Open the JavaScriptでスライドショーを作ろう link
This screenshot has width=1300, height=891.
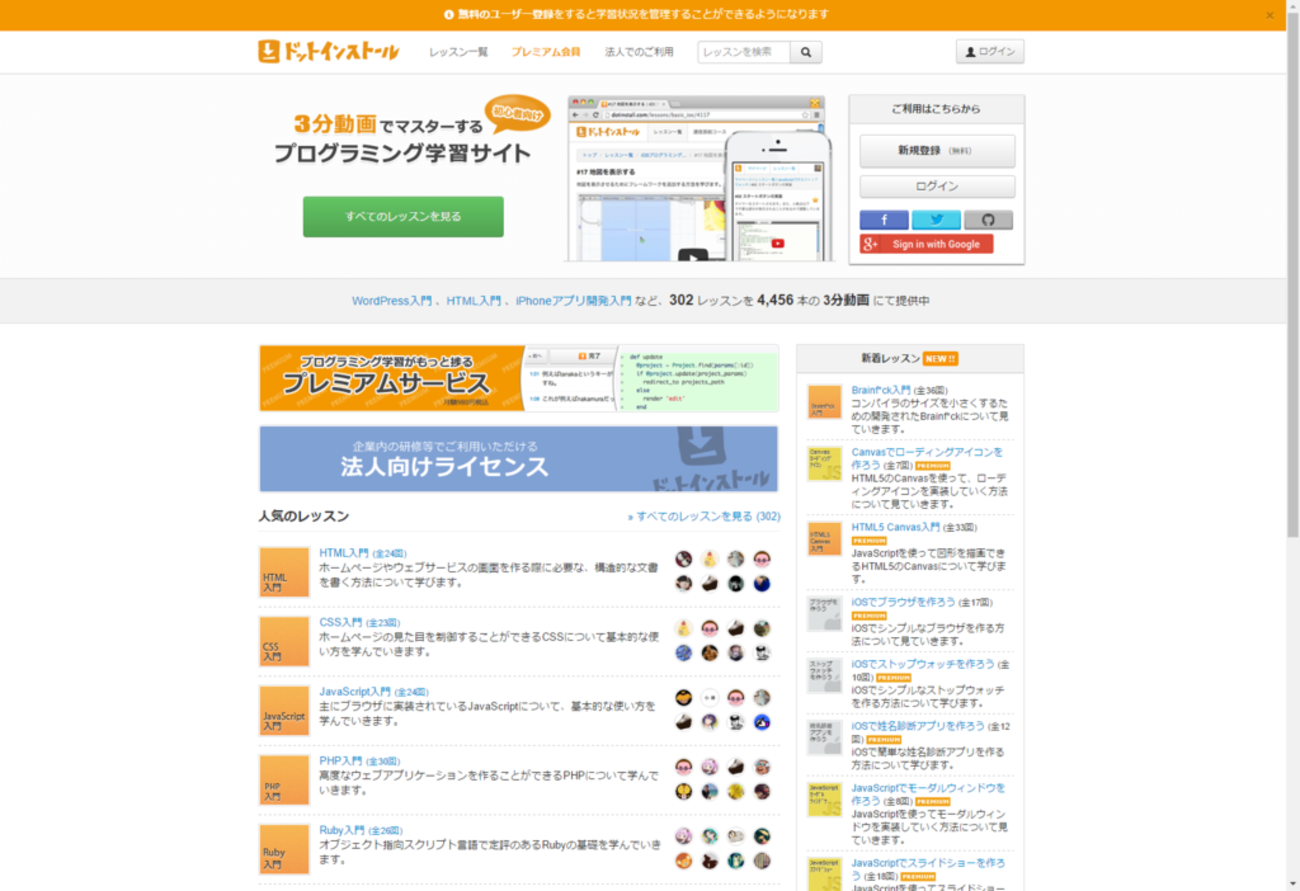[928, 869]
